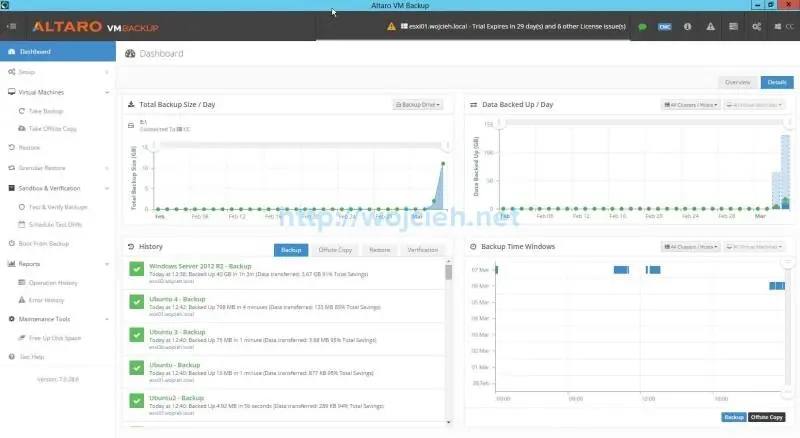Click the Backup Time Windows clock icon

(473, 247)
